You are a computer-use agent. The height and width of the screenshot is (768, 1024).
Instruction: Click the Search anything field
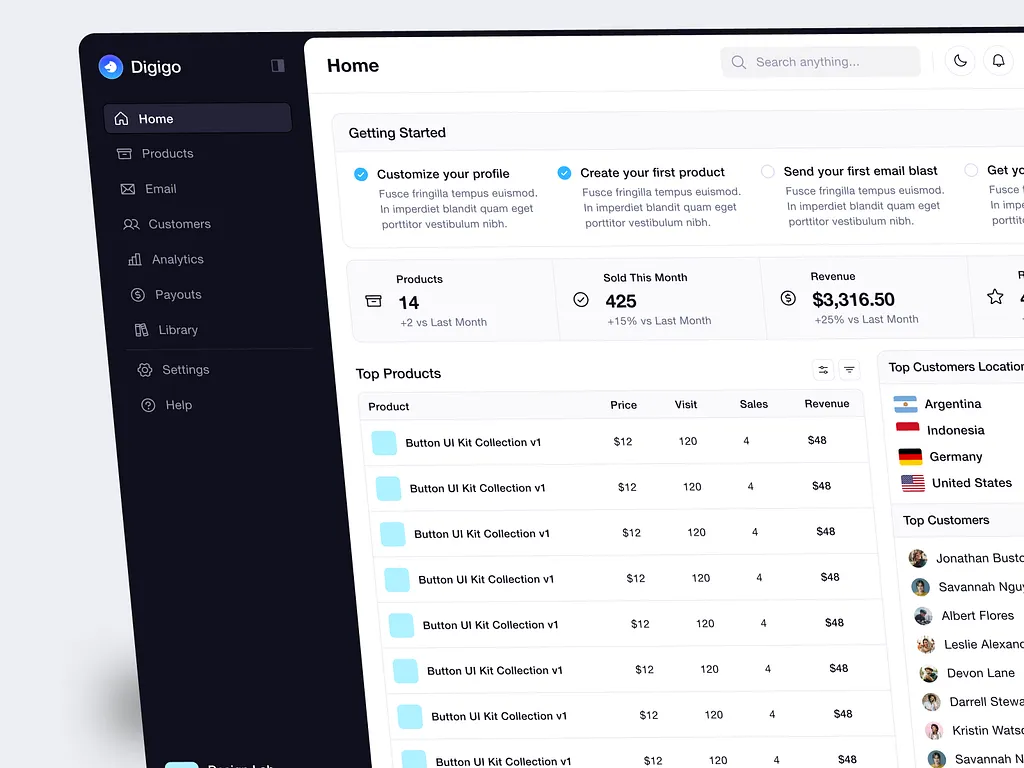(820, 62)
